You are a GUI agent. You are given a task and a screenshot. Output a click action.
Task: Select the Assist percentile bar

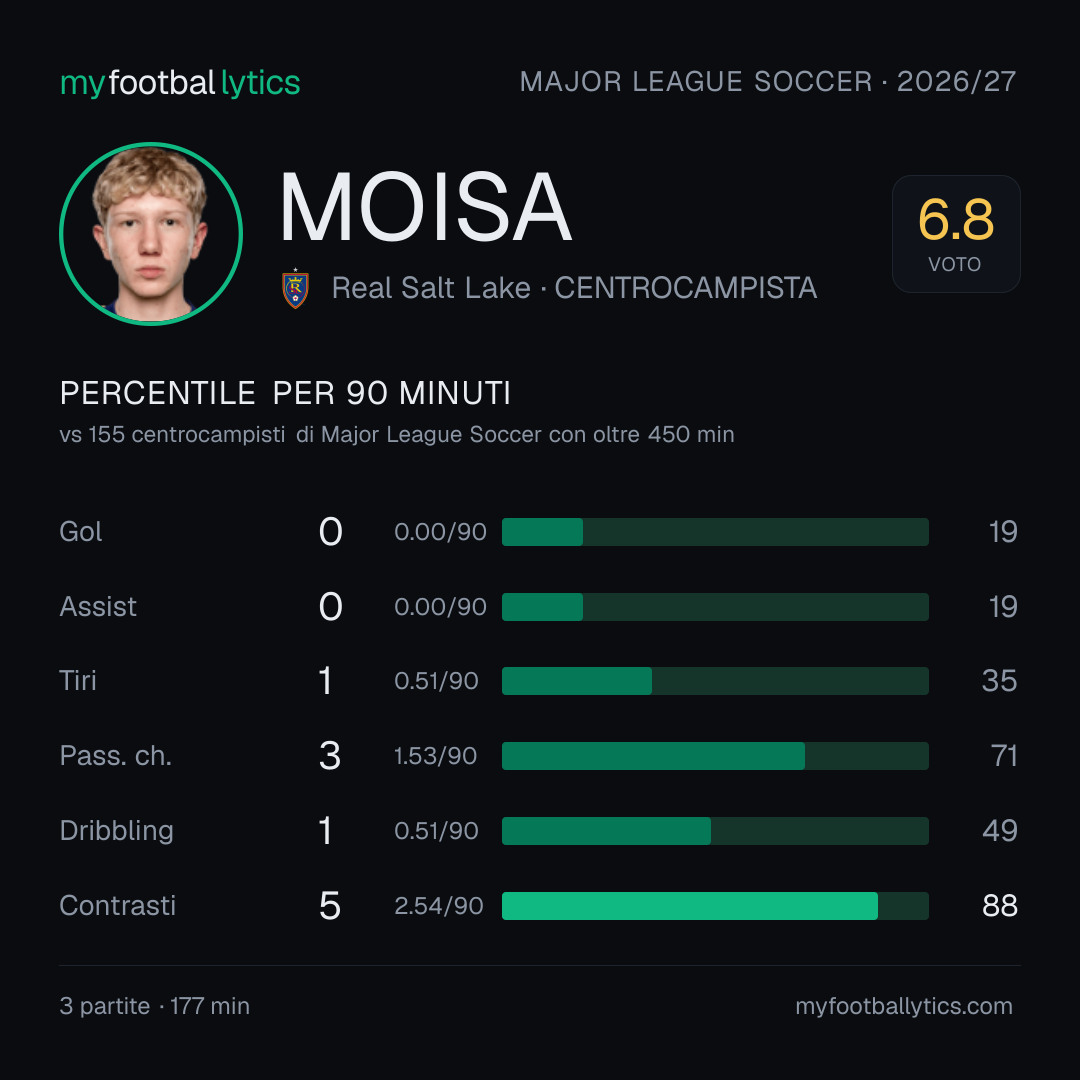tap(715, 607)
